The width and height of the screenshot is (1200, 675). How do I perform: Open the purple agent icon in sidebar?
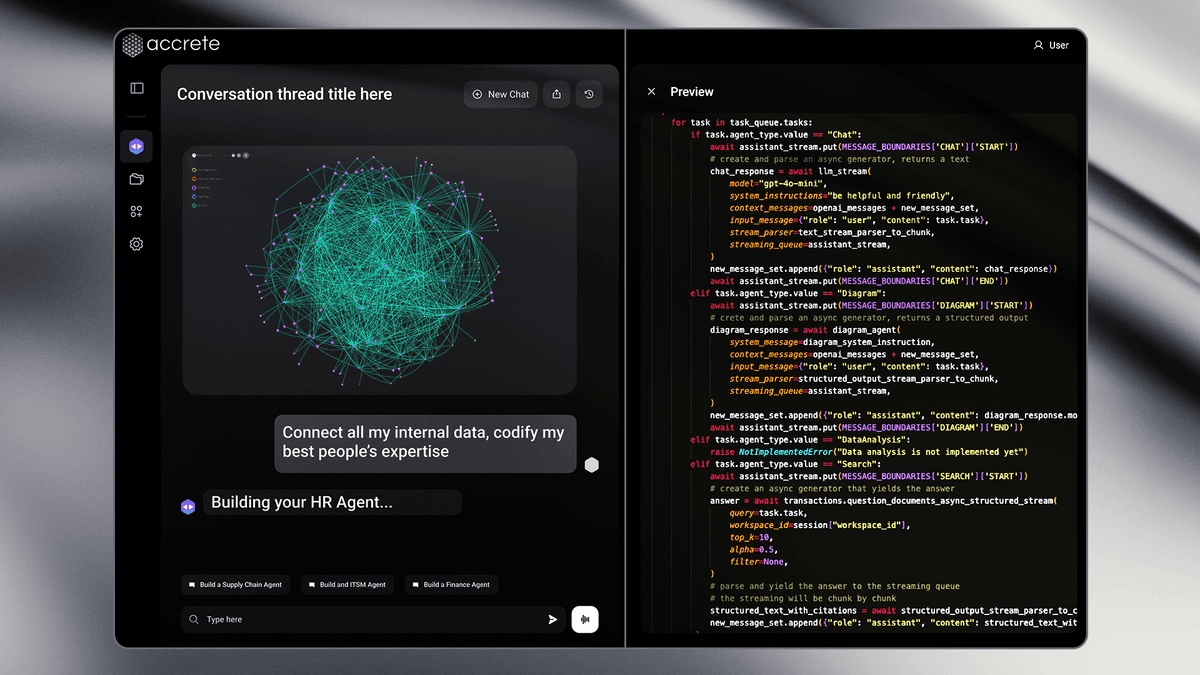click(x=137, y=146)
